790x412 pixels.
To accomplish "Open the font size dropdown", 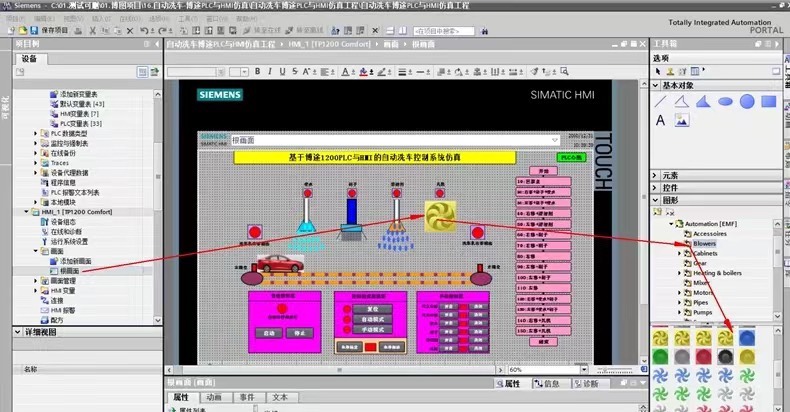I will click(x=244, y=72).
